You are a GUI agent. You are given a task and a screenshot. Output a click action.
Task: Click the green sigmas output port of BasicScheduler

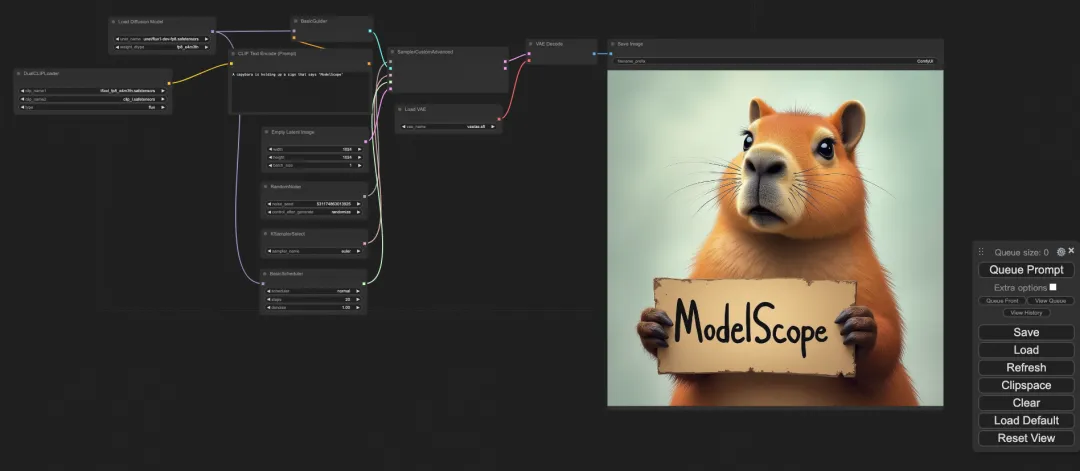click(364, 283)
